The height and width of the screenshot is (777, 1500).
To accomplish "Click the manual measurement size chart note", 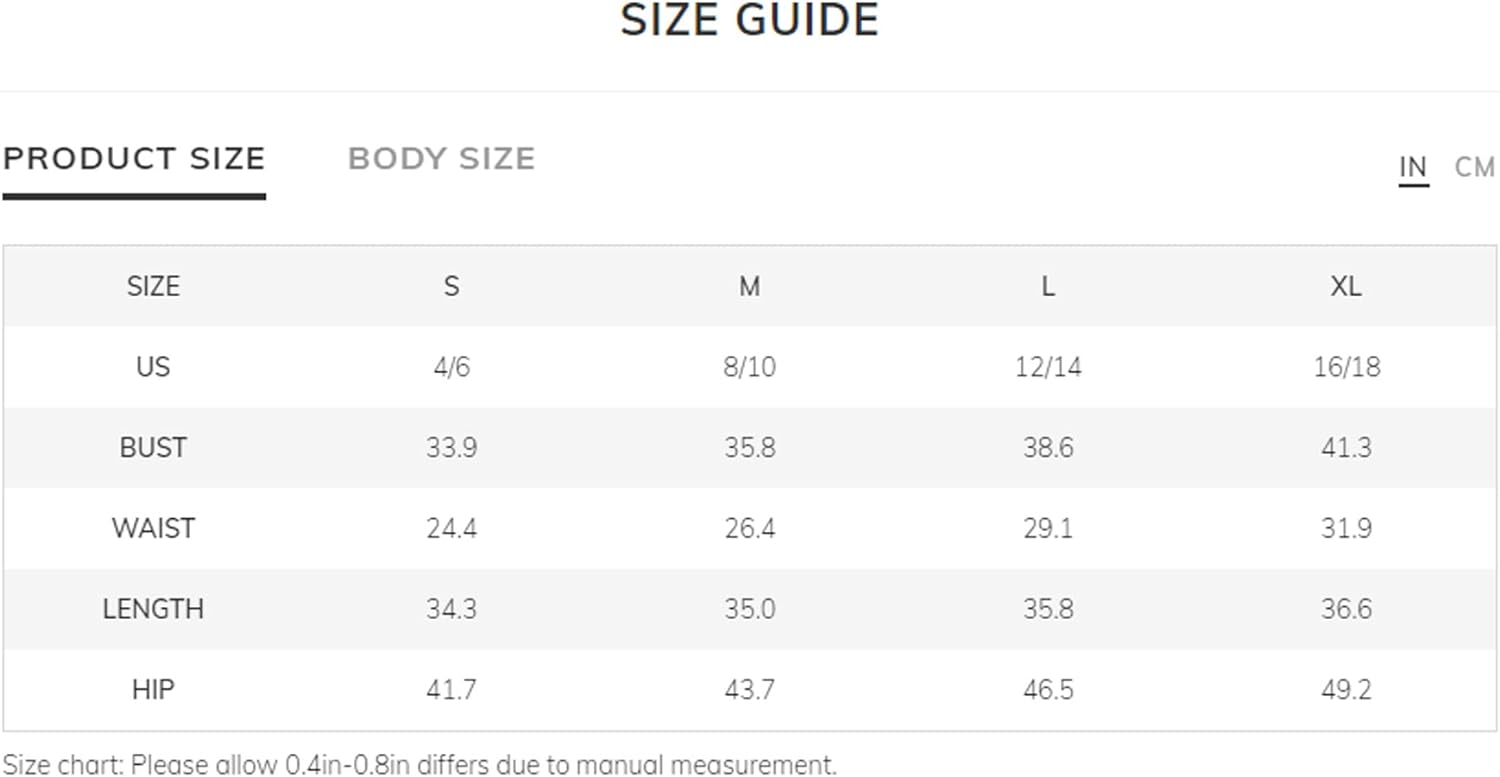I will tap(419, 765).
